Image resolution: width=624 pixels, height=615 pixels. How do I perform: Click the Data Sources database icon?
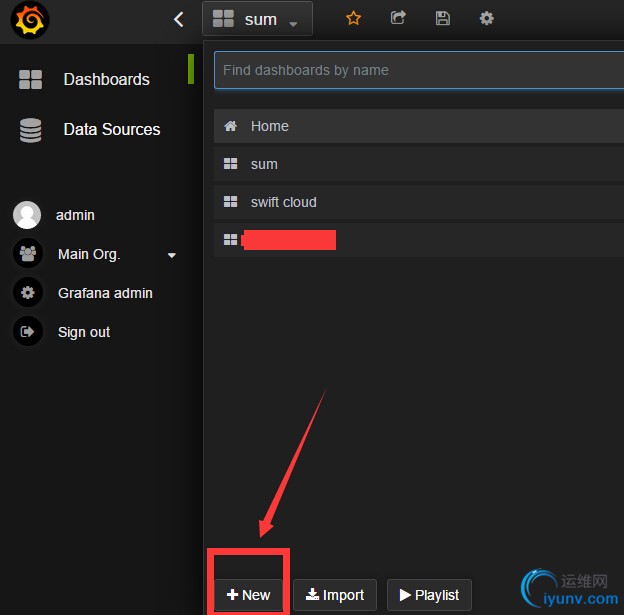[30, 130]
